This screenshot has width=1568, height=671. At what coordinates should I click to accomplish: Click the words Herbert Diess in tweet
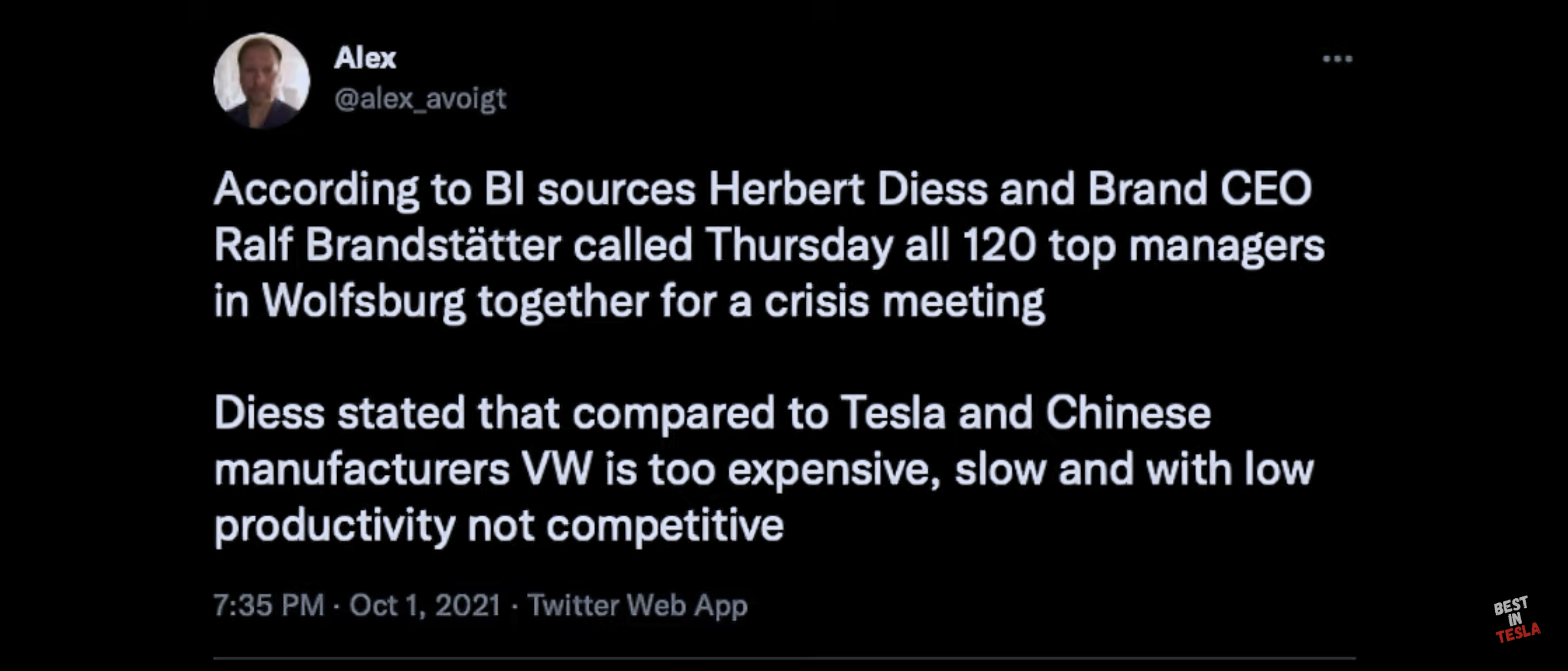tap(848, 189)
